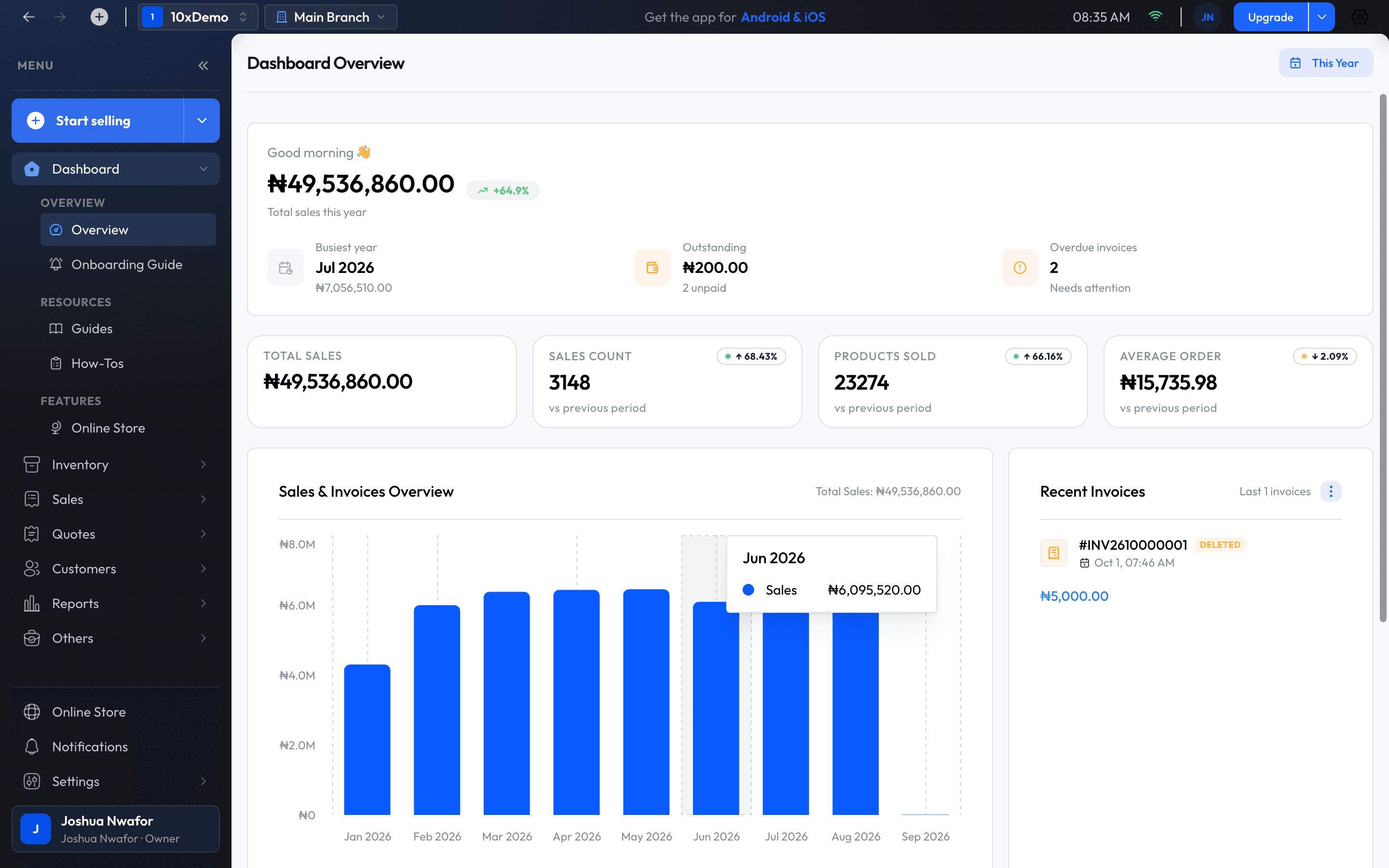Screen dimensions: 1389x868
Task: Open Onboarding Guide in sidebar
Action: (x=128, y=265)
